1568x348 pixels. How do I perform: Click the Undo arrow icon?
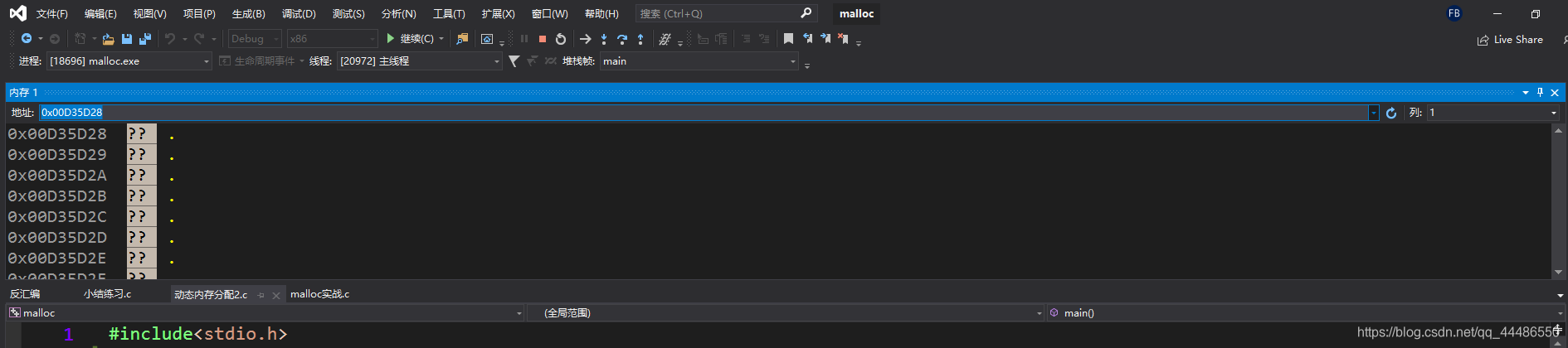point(170,39)
